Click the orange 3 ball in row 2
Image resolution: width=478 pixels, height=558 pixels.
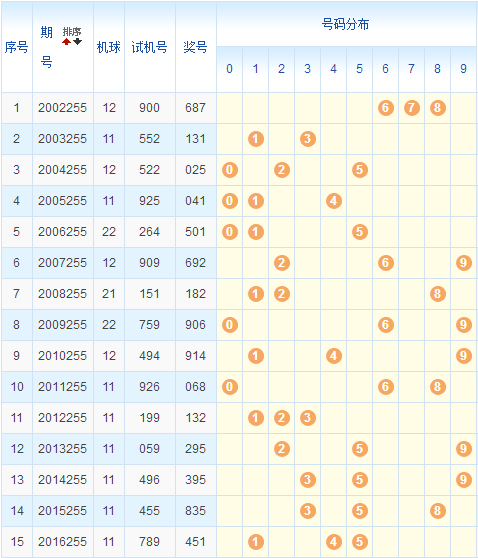click(x=308, y=139)
